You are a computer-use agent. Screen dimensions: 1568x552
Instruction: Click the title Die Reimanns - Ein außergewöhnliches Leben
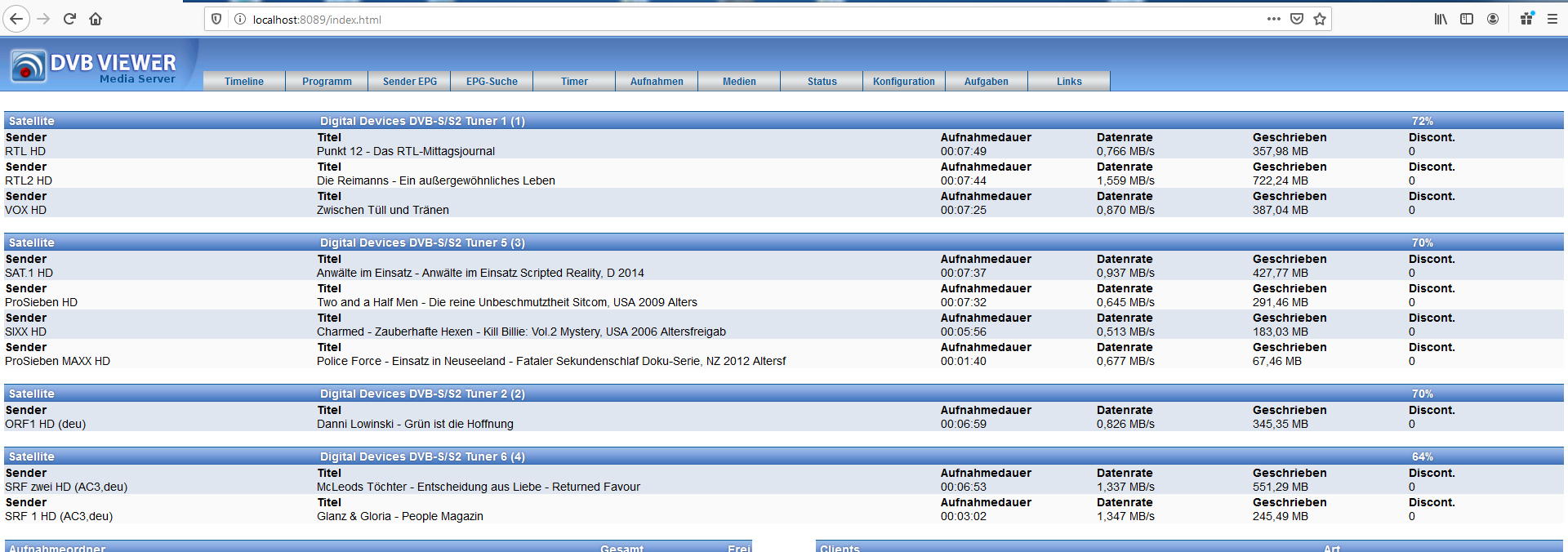tap(436, 180)
